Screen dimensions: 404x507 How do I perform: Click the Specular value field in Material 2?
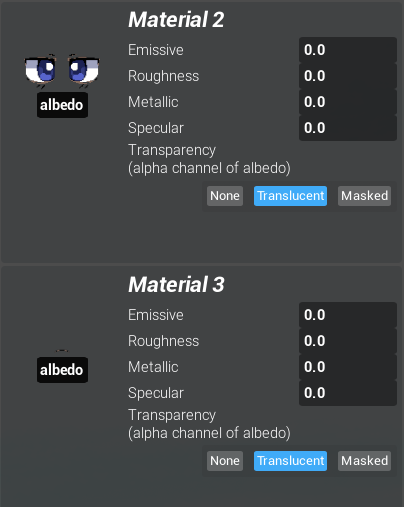(348, 128)
